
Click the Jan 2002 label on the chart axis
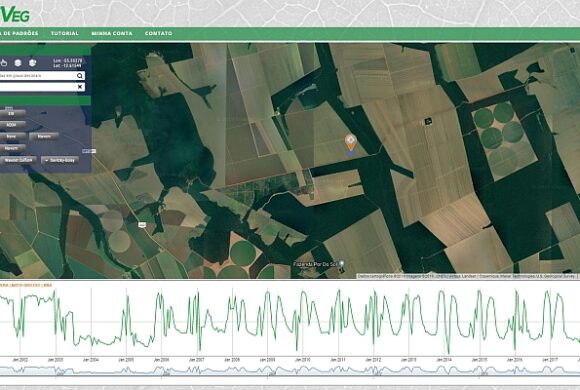click(20, 360)
